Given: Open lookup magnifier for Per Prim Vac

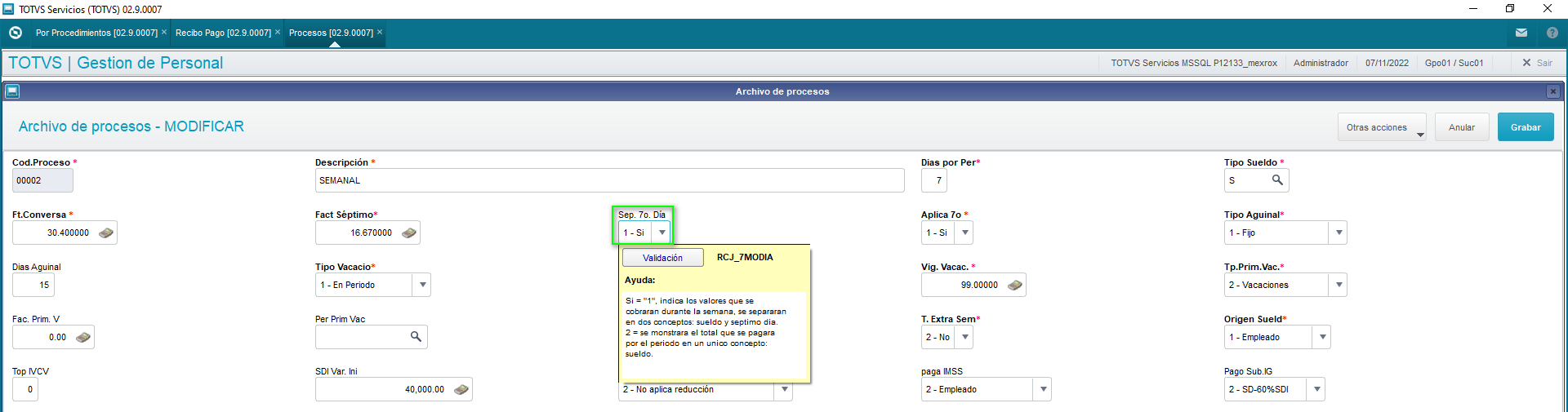Looking at the screenshot, I should click(416, 336).
